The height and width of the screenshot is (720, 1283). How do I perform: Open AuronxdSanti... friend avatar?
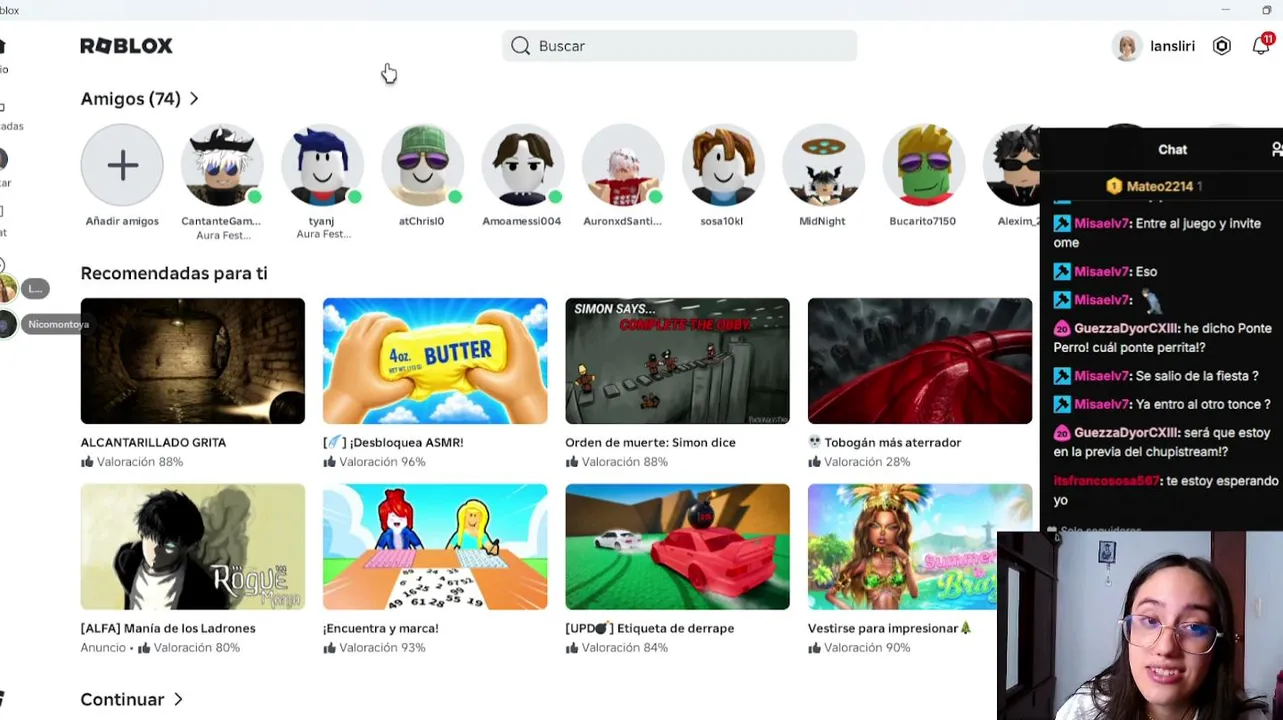point(622,165)
